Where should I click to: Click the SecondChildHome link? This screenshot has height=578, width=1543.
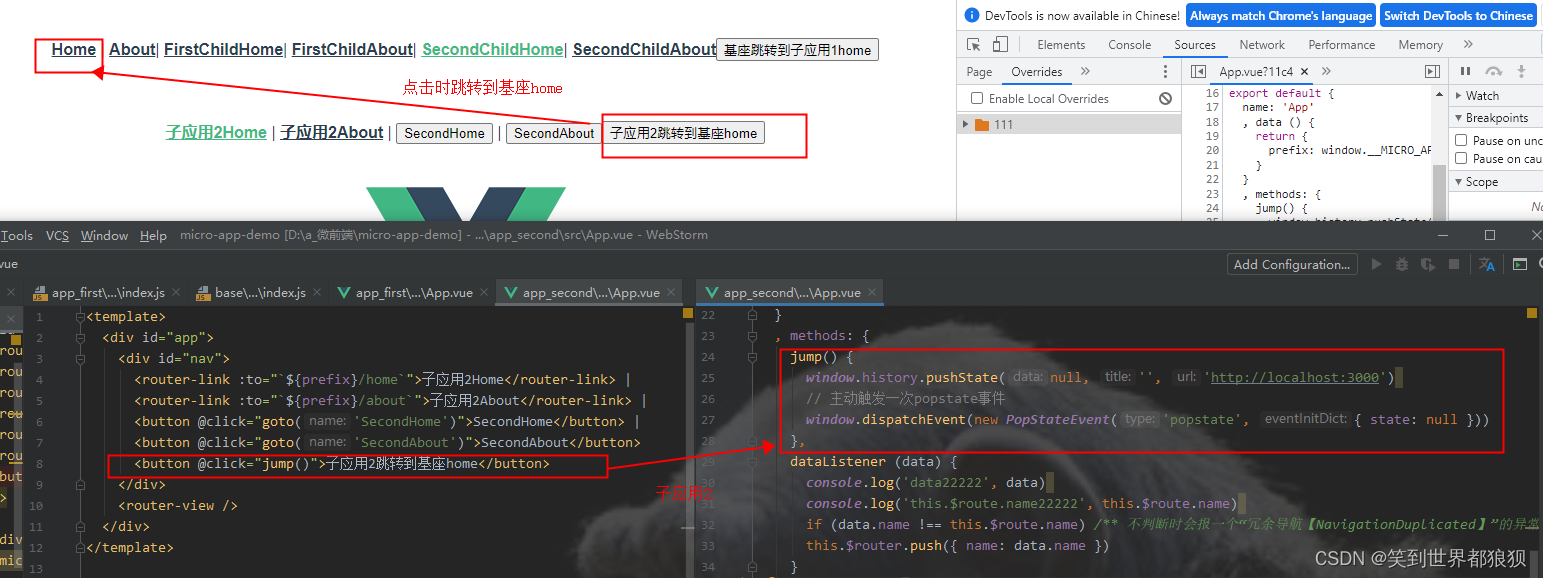click(x=492, y=49)
